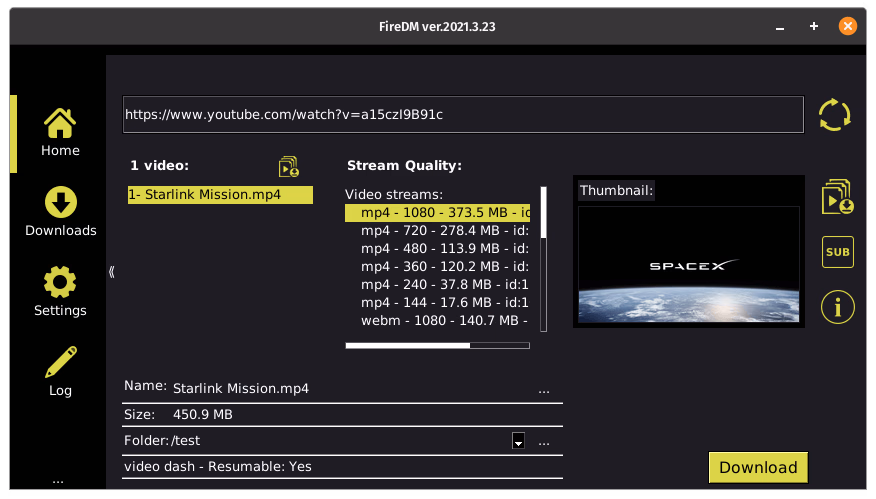The image size is (876, 499).
Task: Click the YouTube URL input field
Action: [x=463, y=115]
